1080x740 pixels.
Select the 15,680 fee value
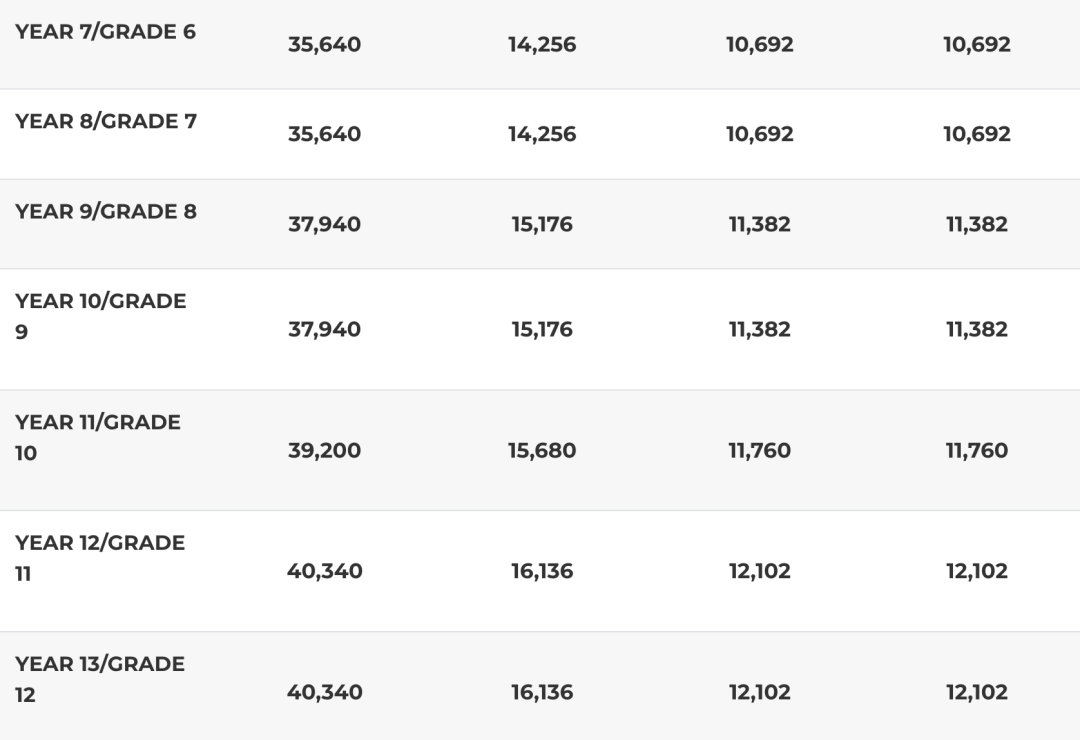tap(542, 450)
